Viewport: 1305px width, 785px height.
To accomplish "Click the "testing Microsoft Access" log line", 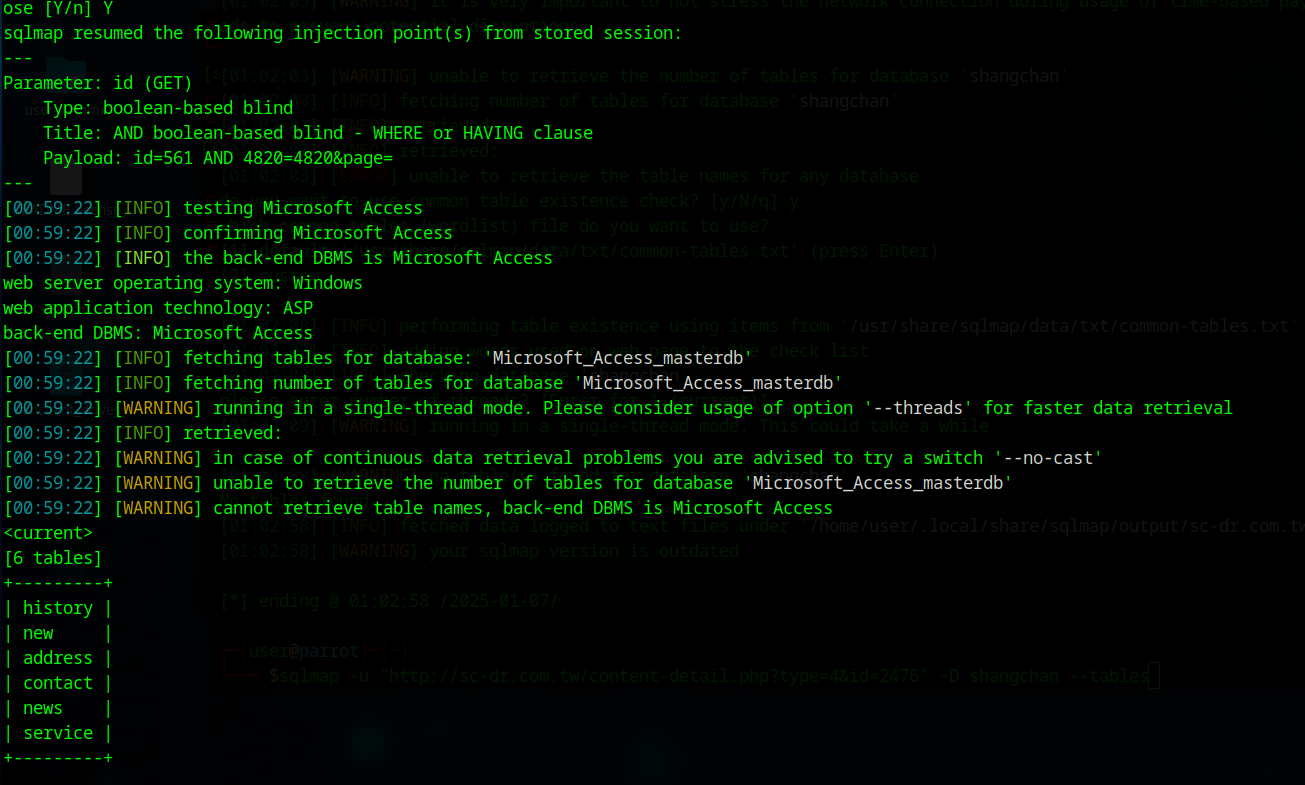I will (213, 208).
